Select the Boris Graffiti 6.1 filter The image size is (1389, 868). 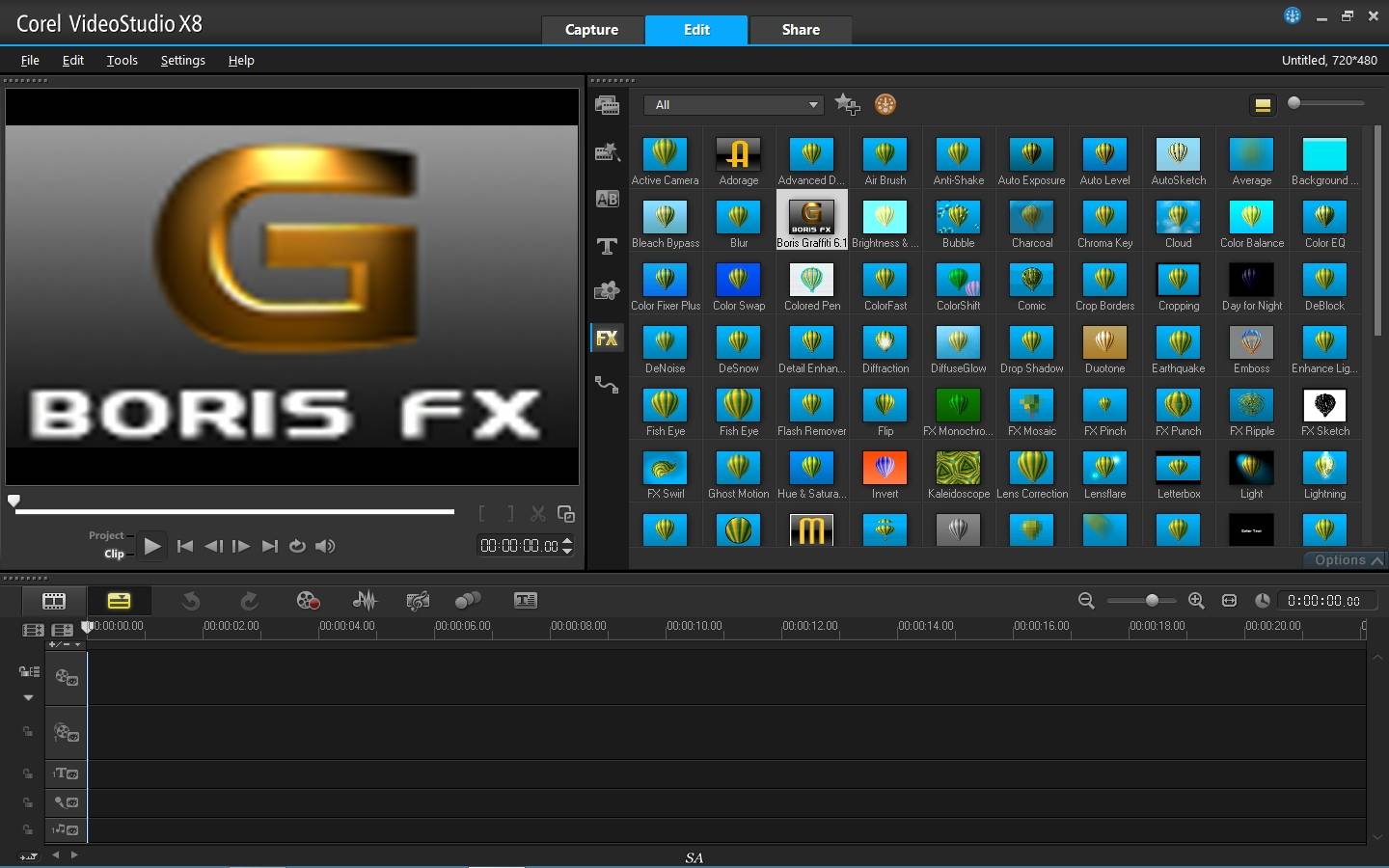[x=812, y=222]
